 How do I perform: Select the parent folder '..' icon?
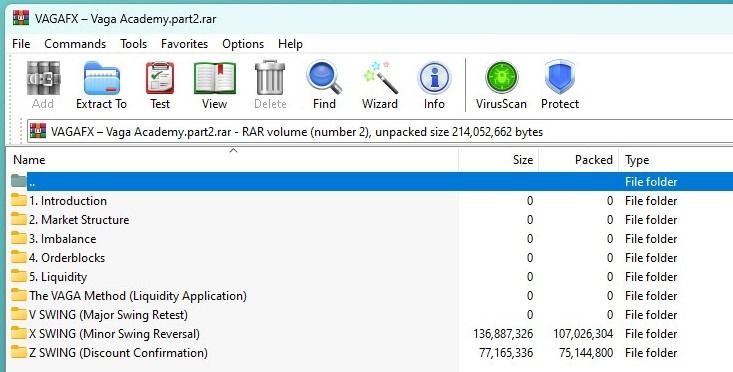coord(18,181)
